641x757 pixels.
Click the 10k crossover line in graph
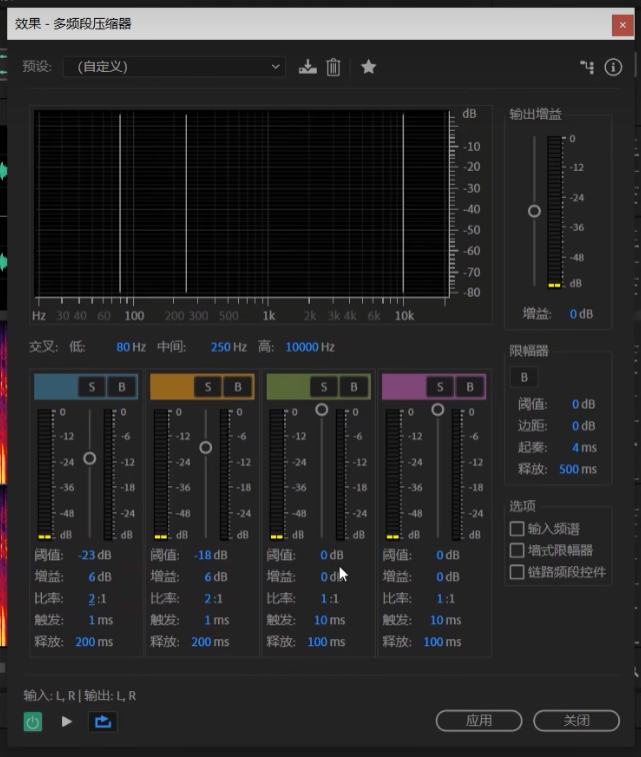coord(404,203)
